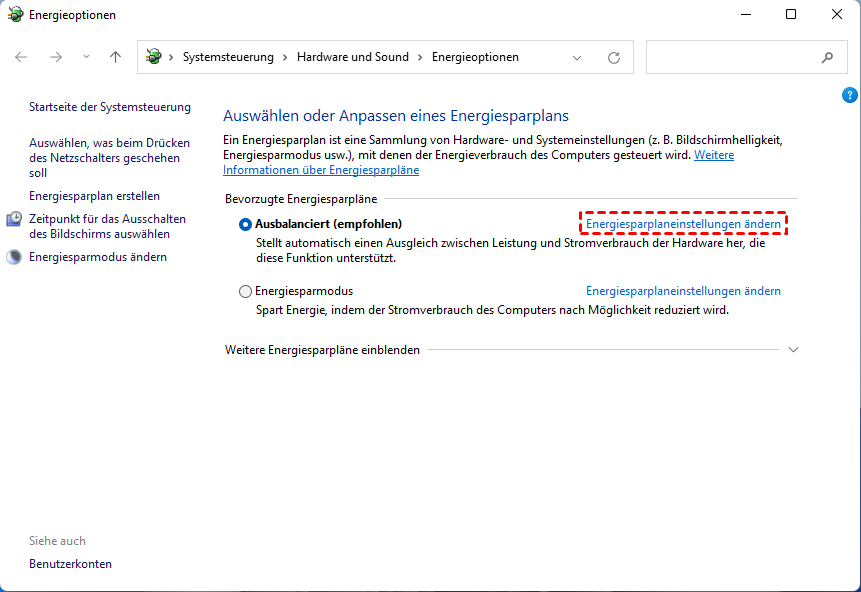The height and width of the screenshot is (592, 861).
Task: Open Hardware und Sound breadcrumb
Action: pos(353,57)
